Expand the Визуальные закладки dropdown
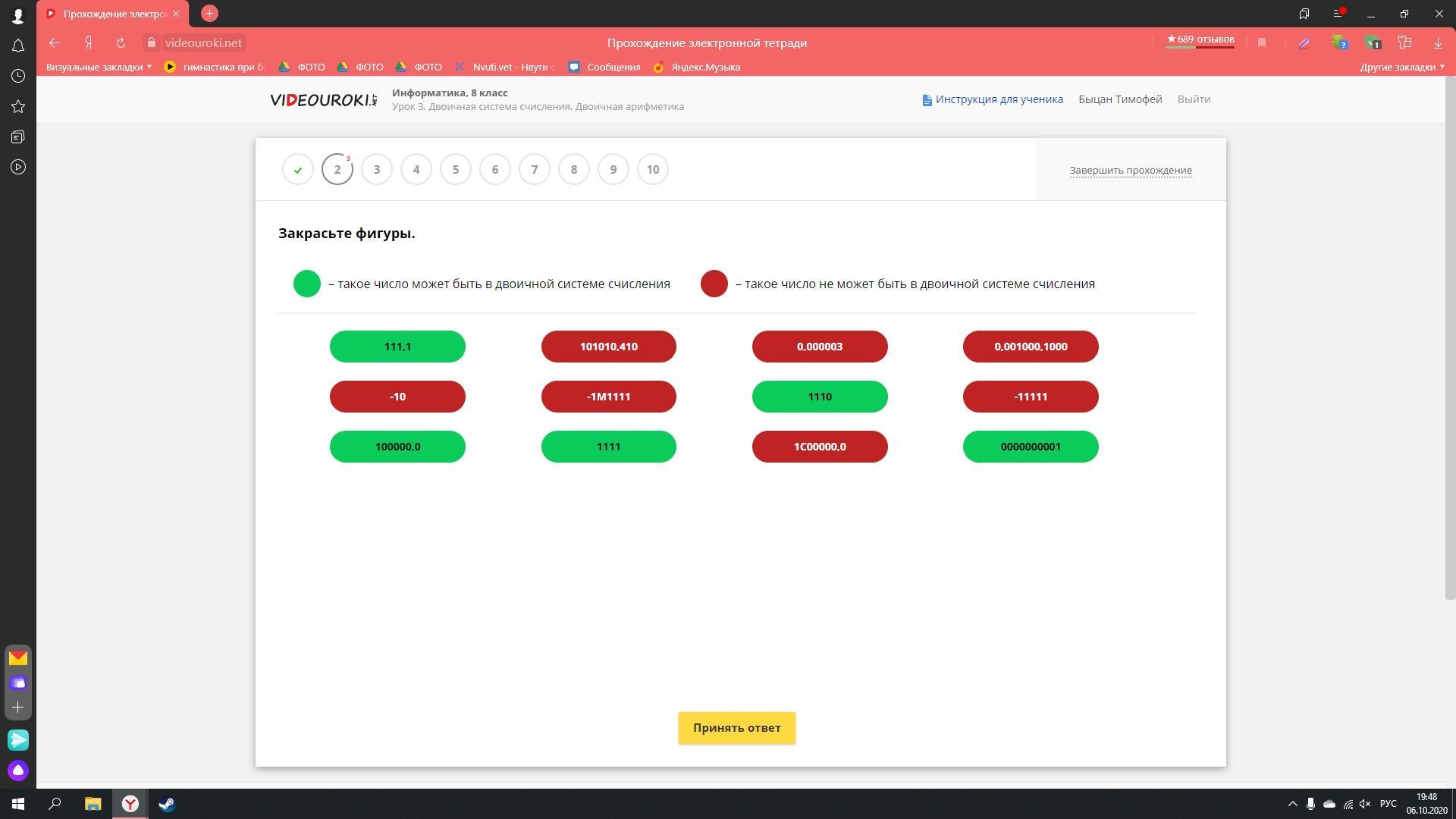1456x819 pixels. [99, 67]
